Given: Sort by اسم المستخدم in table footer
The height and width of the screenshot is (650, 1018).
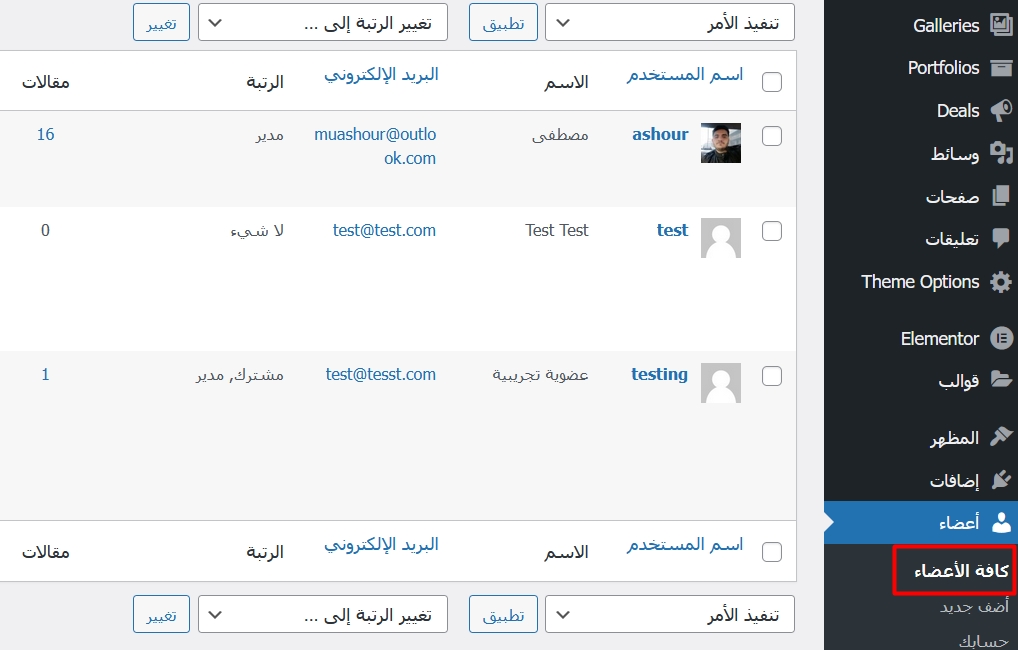Looking at the screenshot, I should coord(684,545).
